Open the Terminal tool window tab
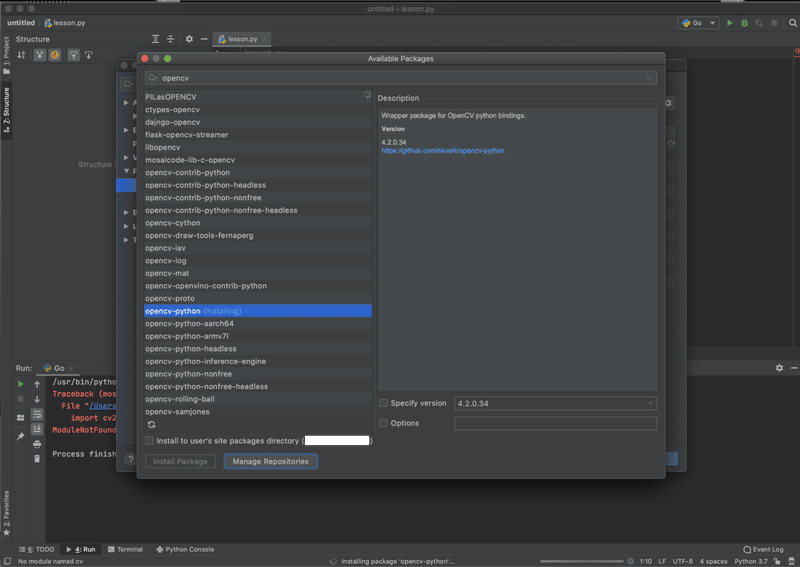This screenshot has width=800, height=567. 125,549
